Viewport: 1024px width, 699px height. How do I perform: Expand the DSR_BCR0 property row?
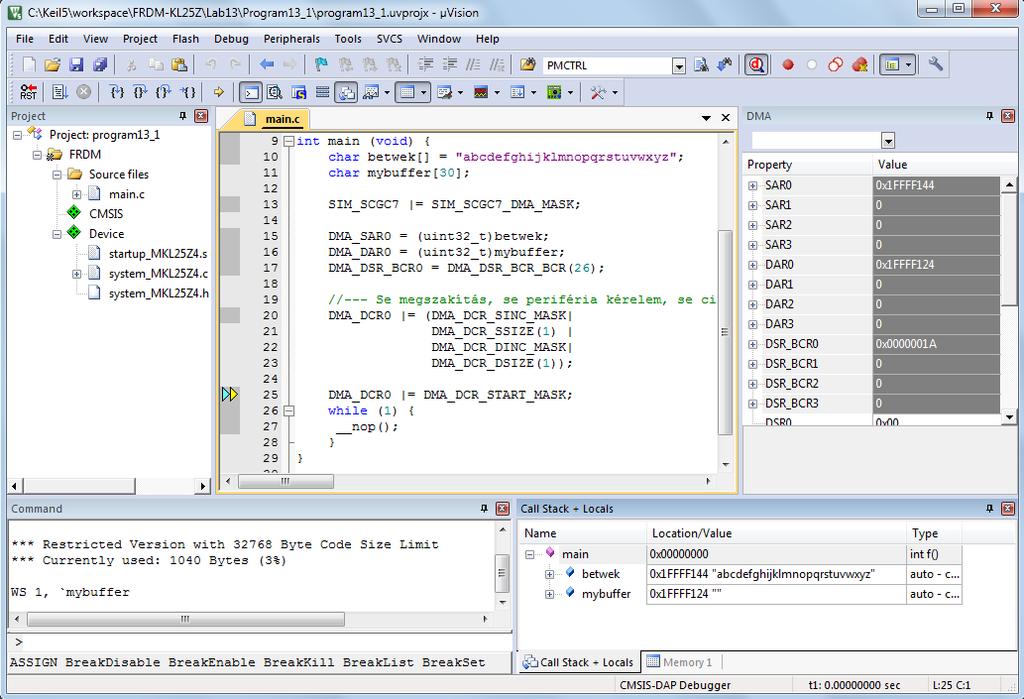pos(753,344)
